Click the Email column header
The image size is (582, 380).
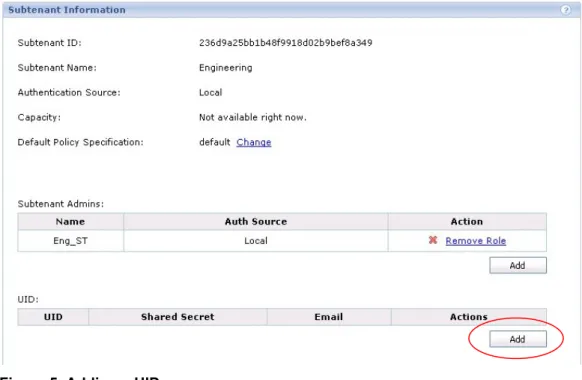pyautogui.click(x=328, y=317)
